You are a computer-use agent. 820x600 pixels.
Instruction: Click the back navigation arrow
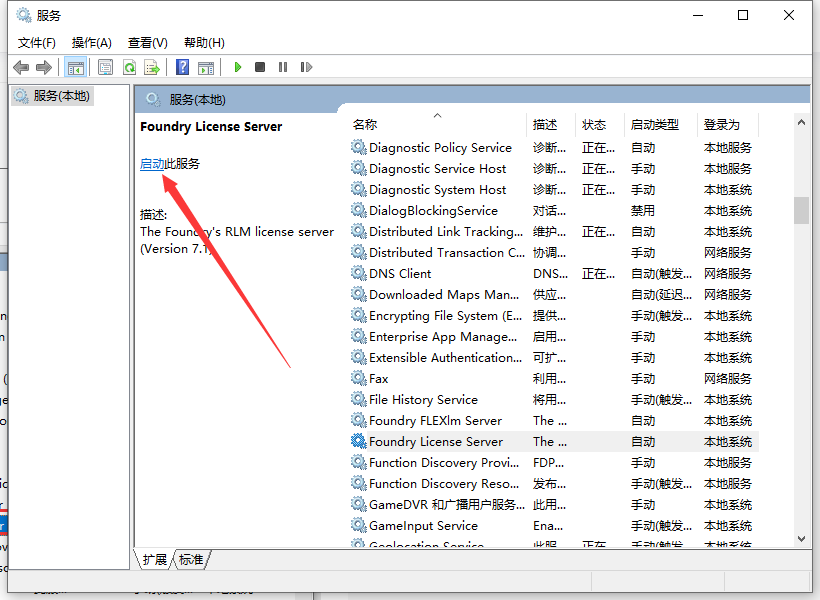pos(21,67)
